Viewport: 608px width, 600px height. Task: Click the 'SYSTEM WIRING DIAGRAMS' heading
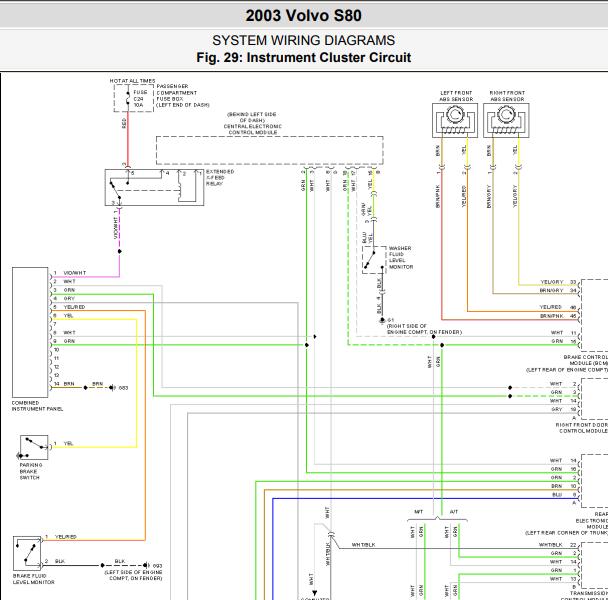coord(304,40)
